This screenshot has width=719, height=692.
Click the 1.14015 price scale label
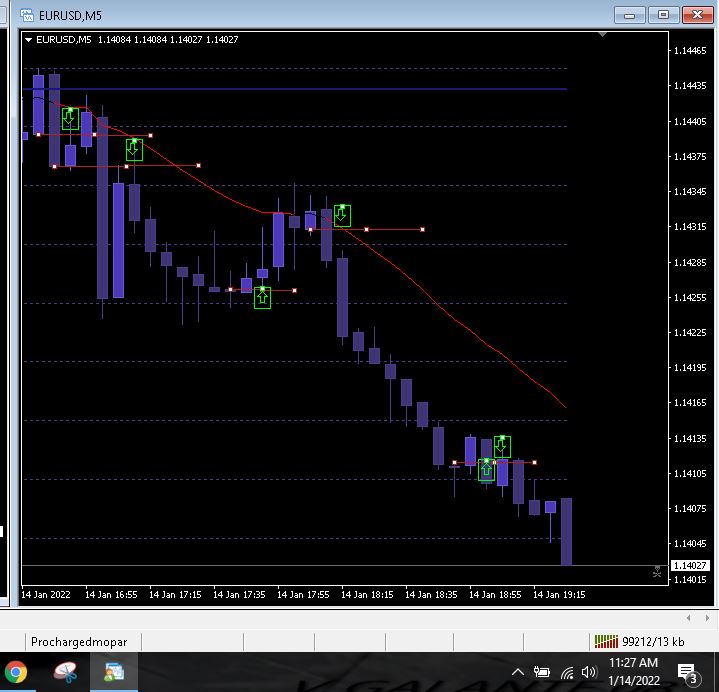pyautogui.click(x=690, y=580)
